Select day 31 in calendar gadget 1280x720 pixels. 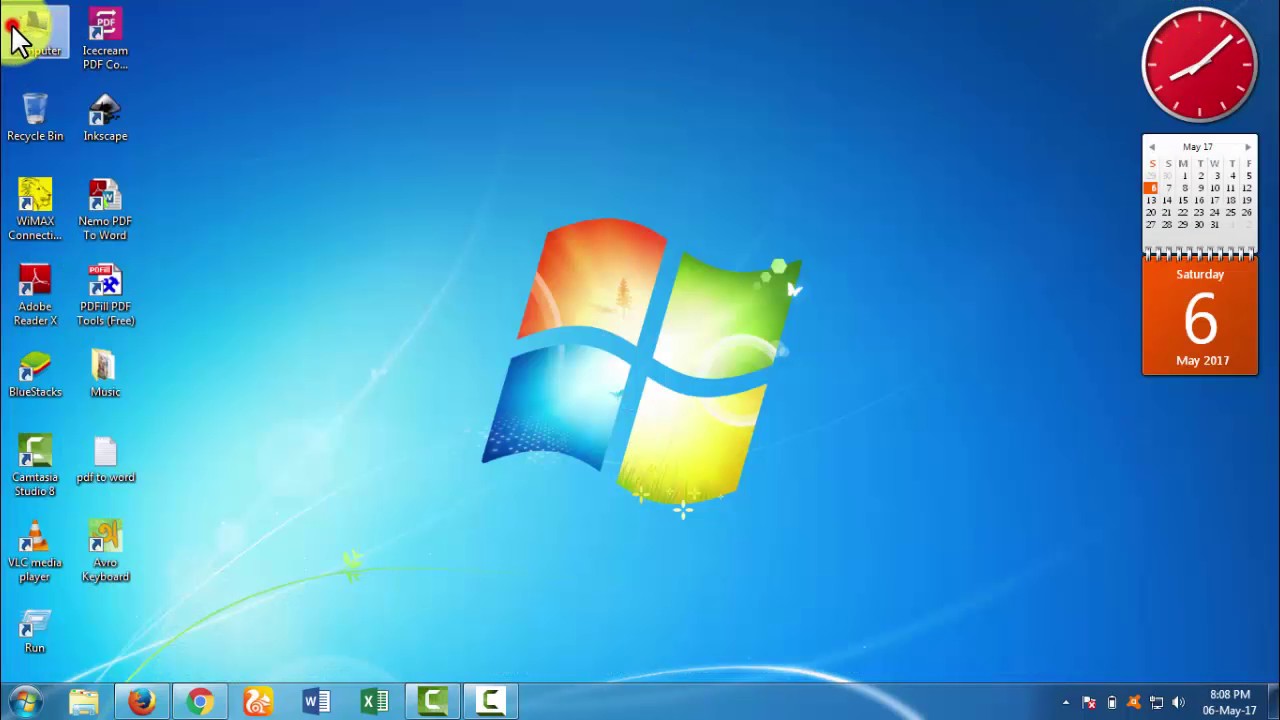1214,225
